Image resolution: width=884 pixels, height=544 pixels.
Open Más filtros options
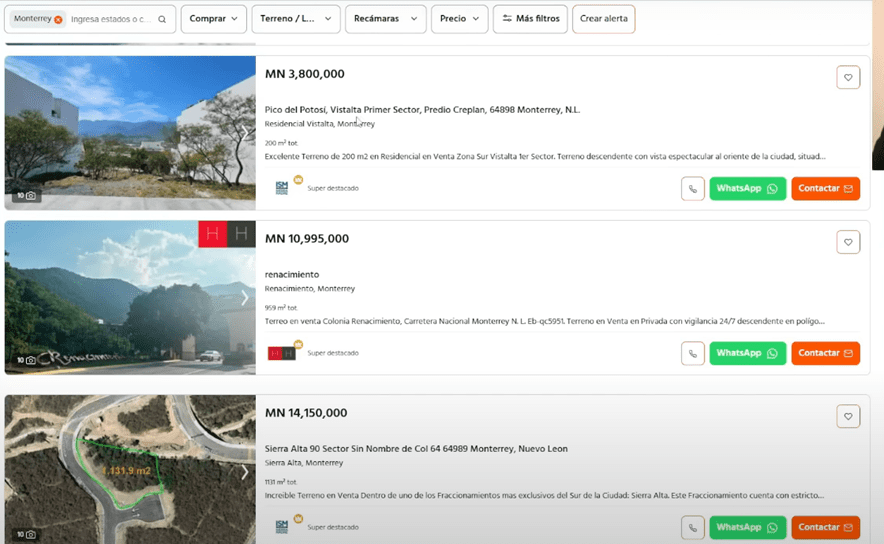point(530,19)
